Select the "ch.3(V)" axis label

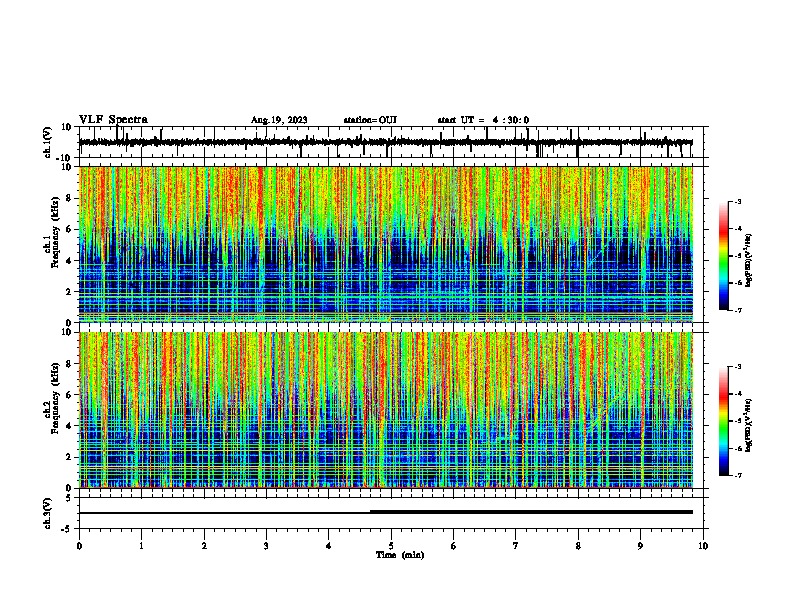[48, 513]
